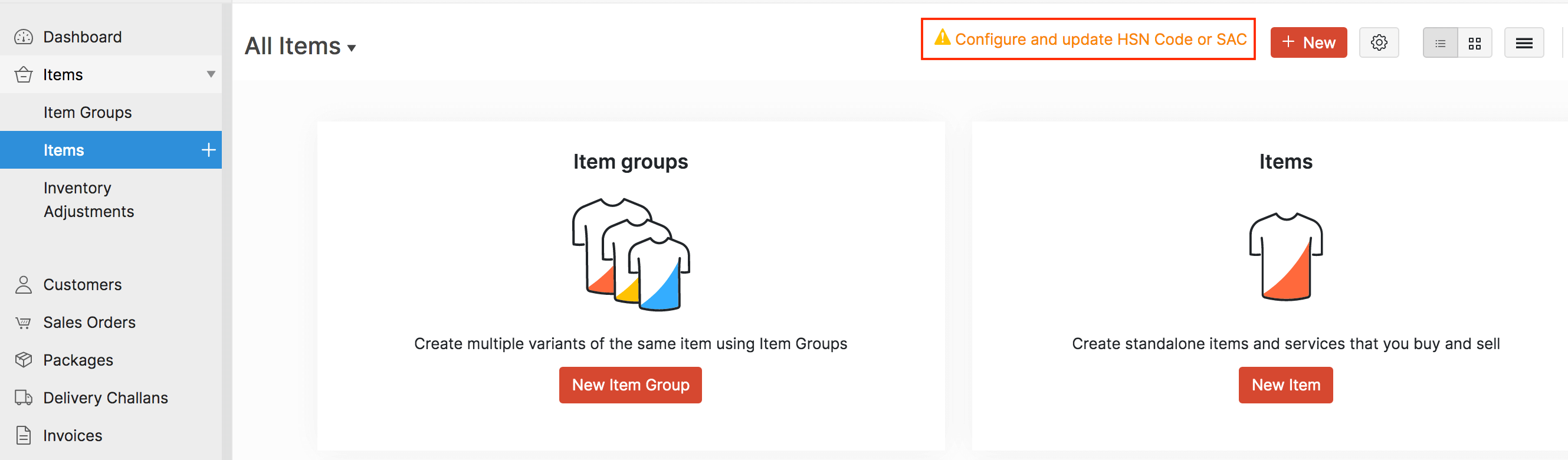Select the Dashboard icon in sidebar

tap(23, 37)
